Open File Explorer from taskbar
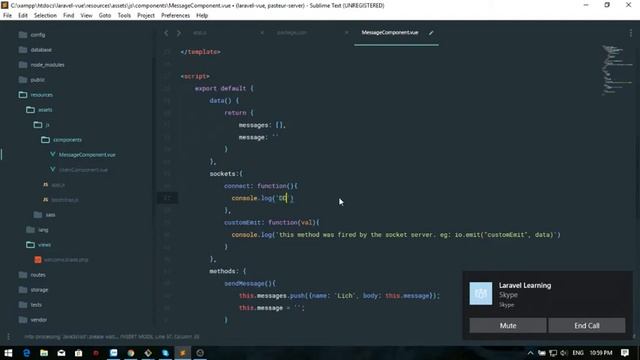Screen dimensions: 640x360 44,353
